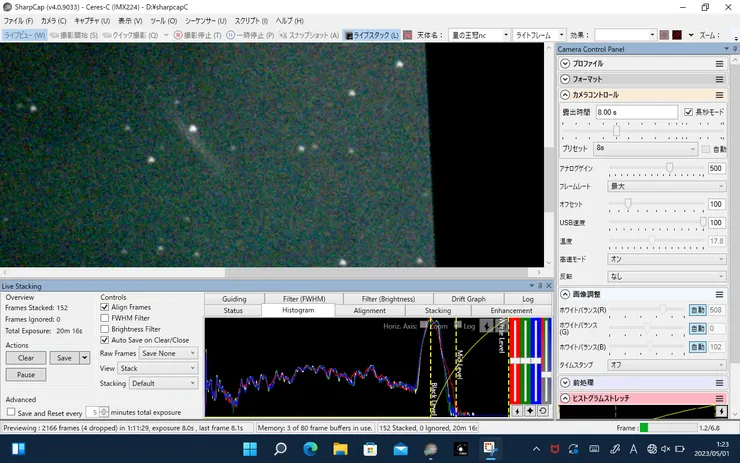This screenshot has height=463, width=740.
Task: Open the Raw Frames Save None dropdown
Action: pyautogui.click(x=168, y=353)
